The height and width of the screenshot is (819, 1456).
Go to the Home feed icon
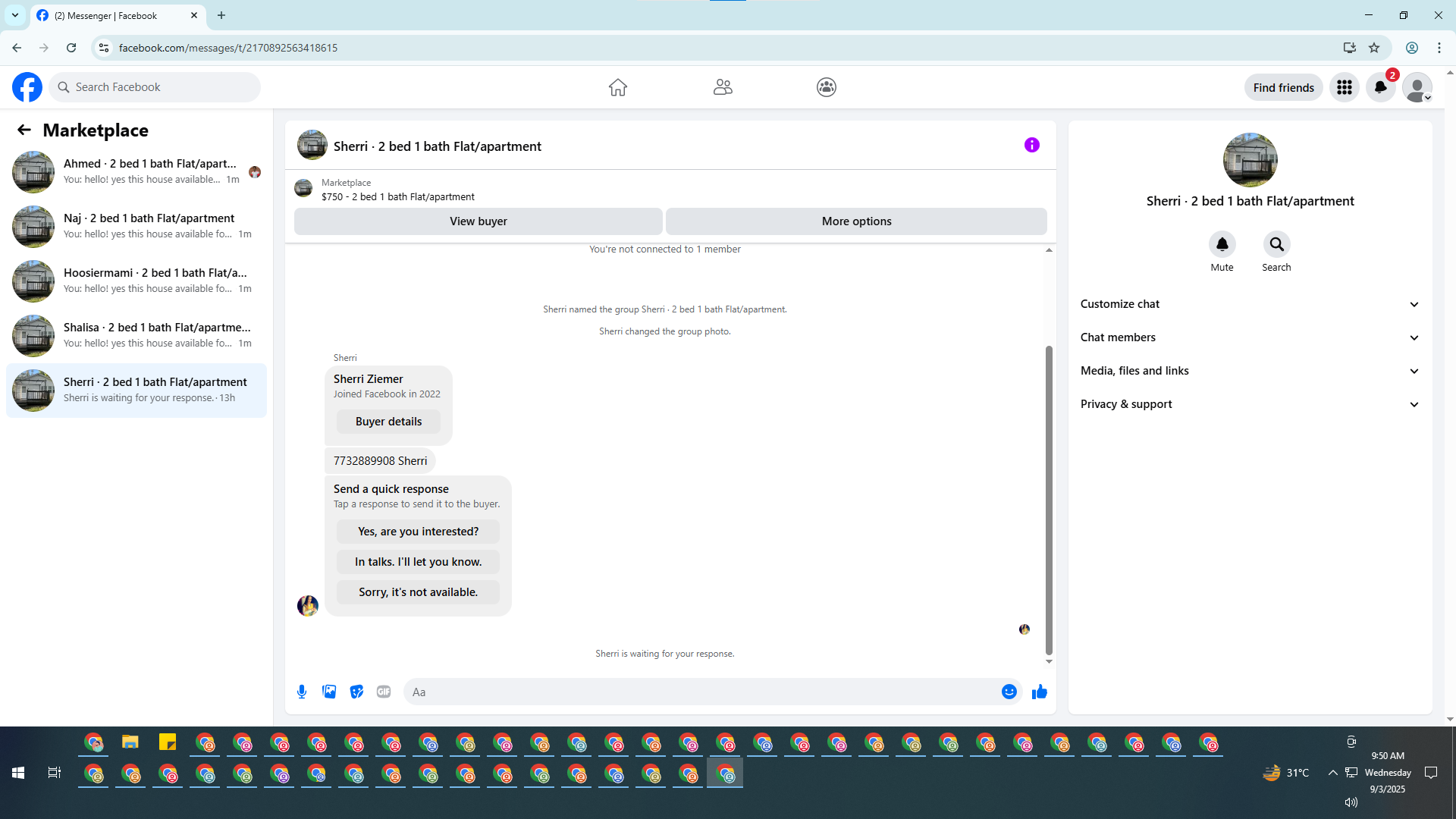click(x=618, y=87)
